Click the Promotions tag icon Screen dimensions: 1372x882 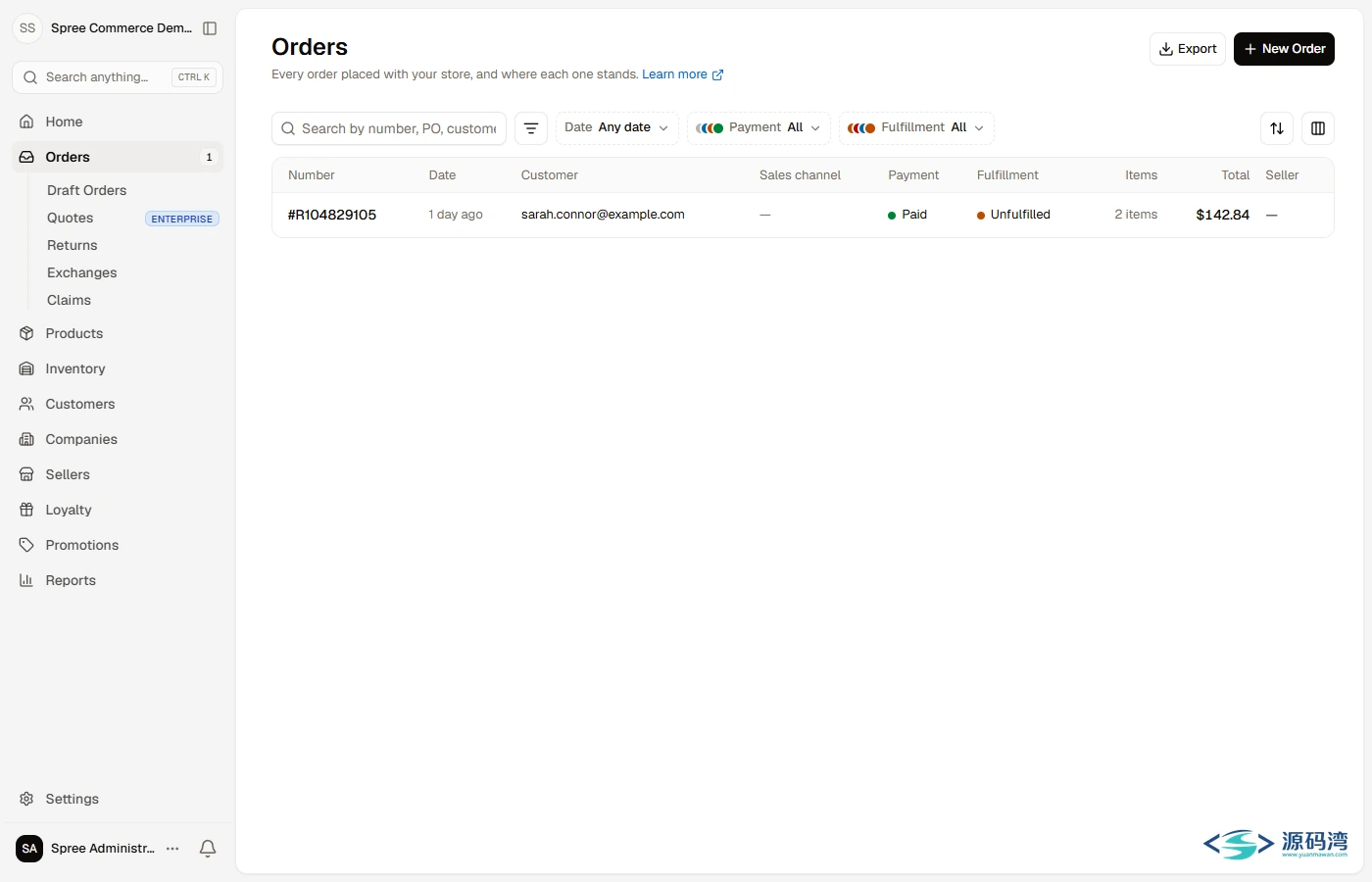pyautogui.click(x=26, y=545)
